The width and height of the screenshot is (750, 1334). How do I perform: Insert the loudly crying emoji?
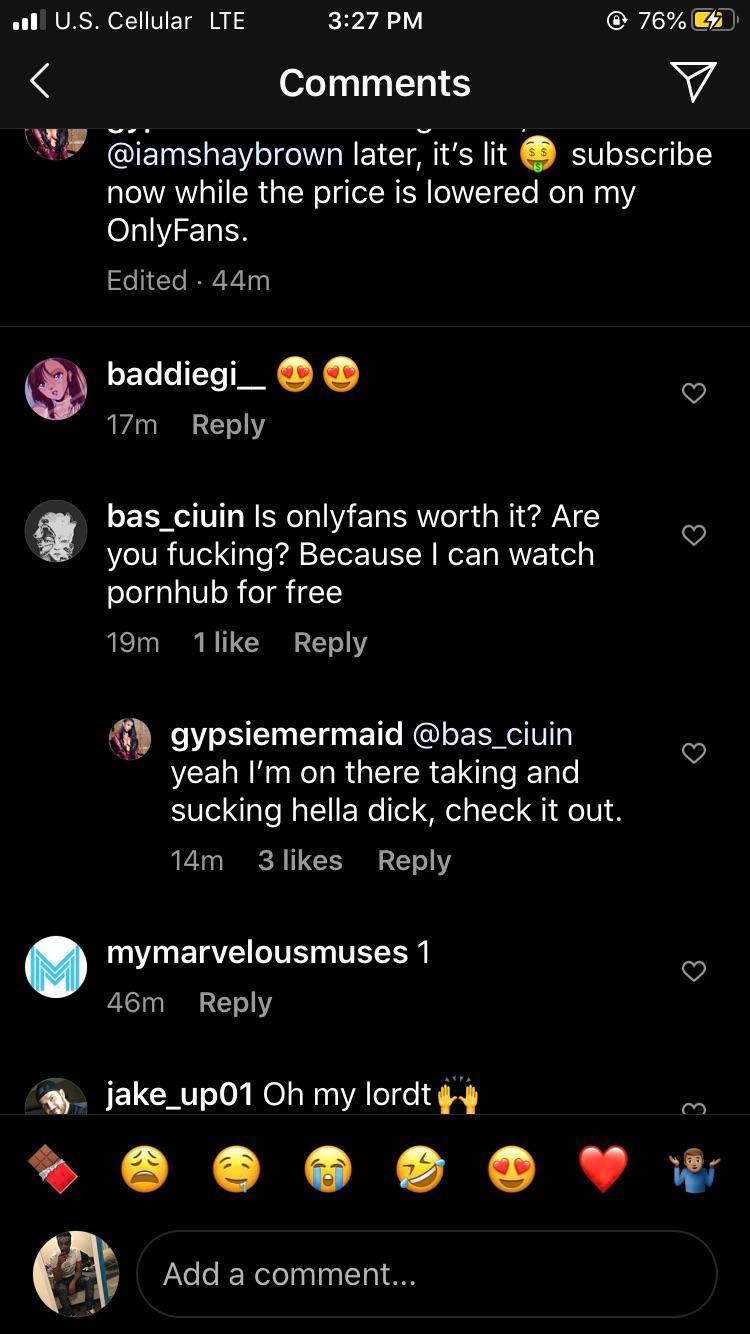328,1169
